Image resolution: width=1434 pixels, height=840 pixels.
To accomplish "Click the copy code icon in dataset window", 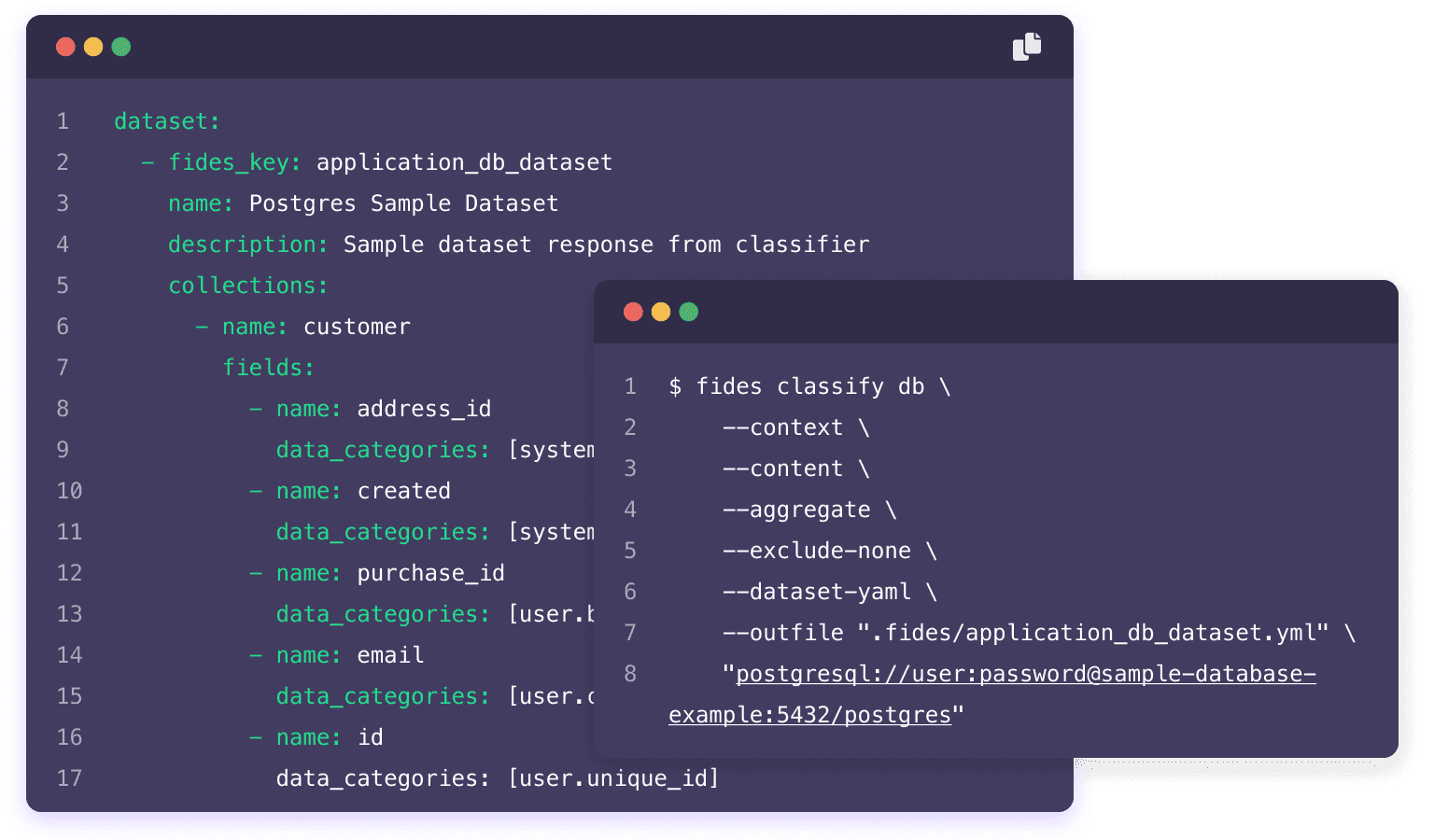I will 1027,47.
